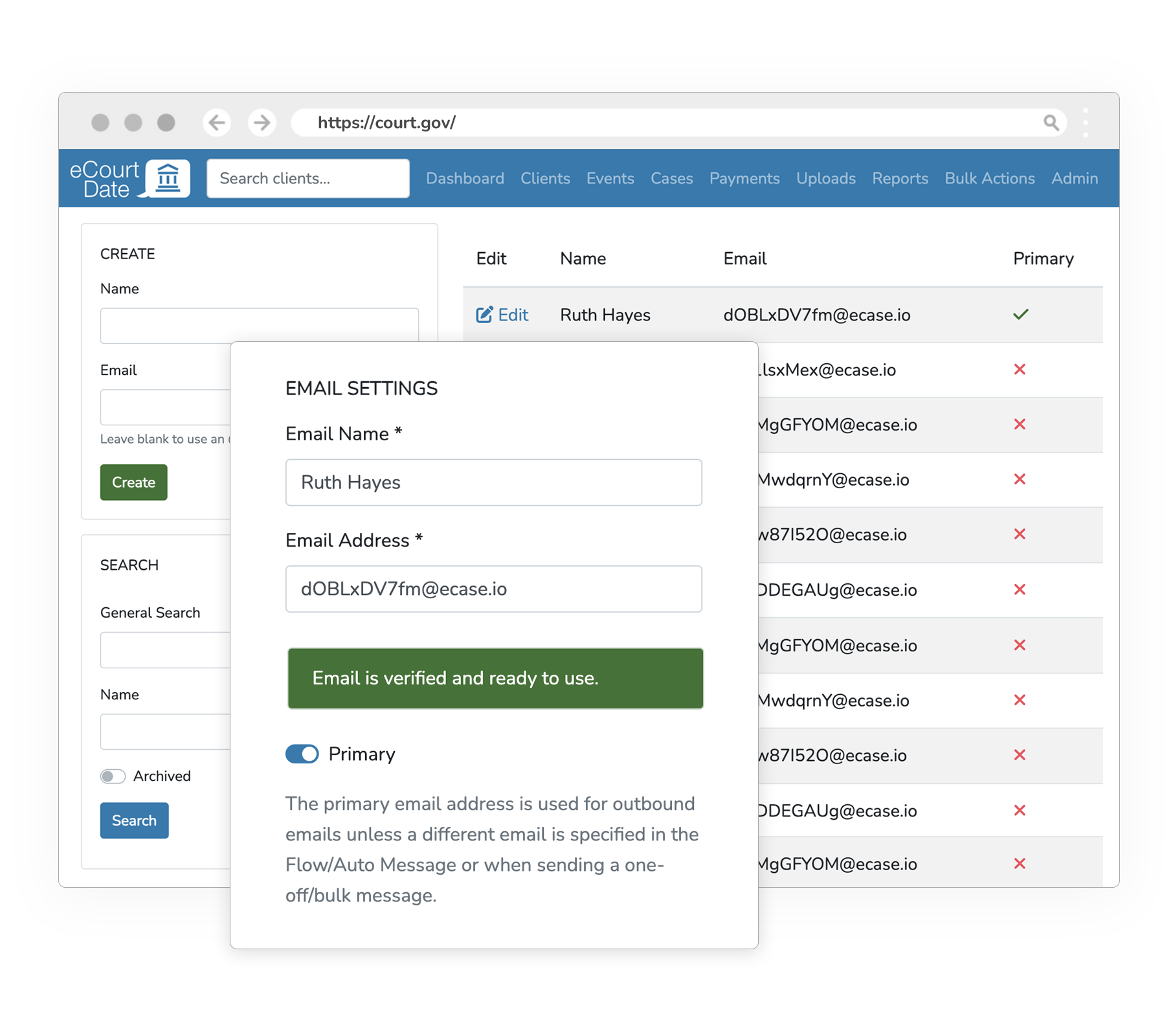Open the Clients nav item
1173x1036 pixels.
(545, 179)
